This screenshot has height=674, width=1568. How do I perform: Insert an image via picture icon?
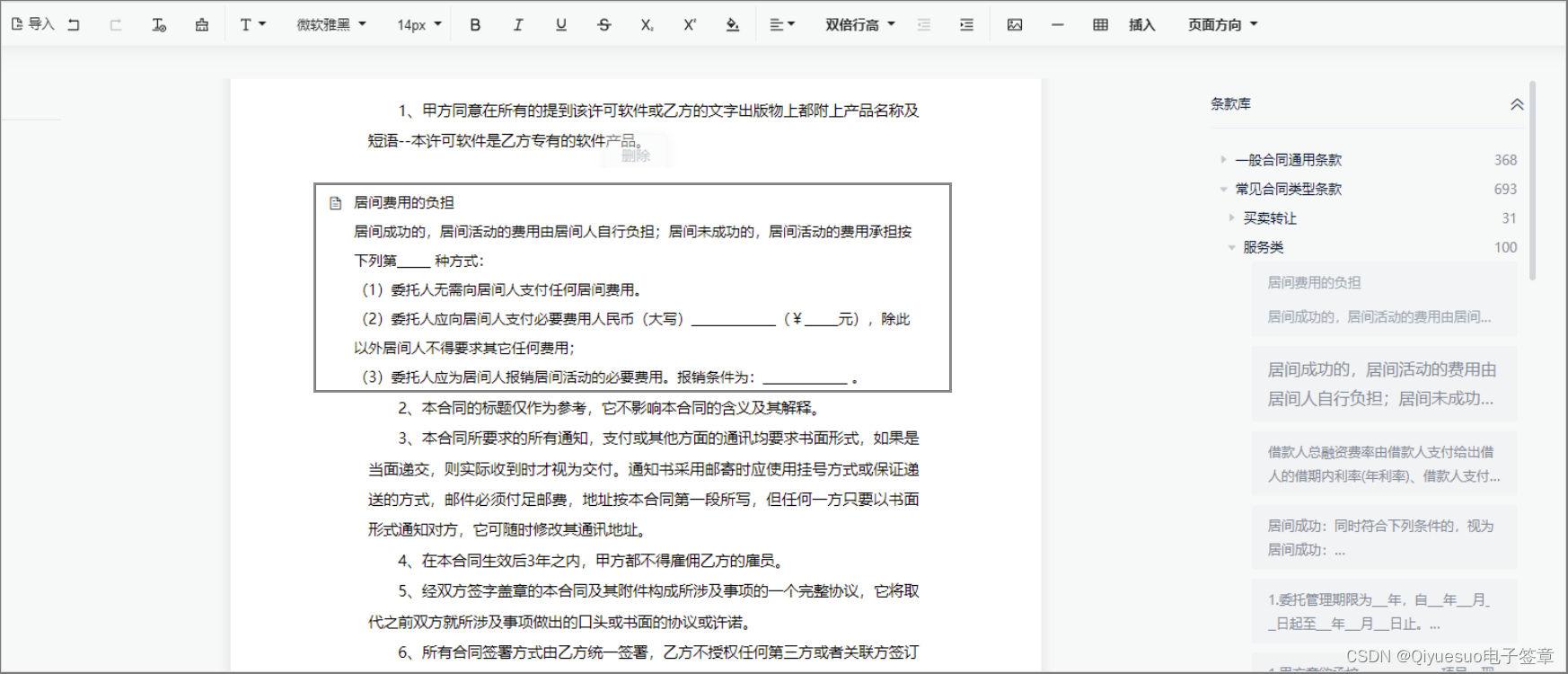click(x=1015, y=25)
